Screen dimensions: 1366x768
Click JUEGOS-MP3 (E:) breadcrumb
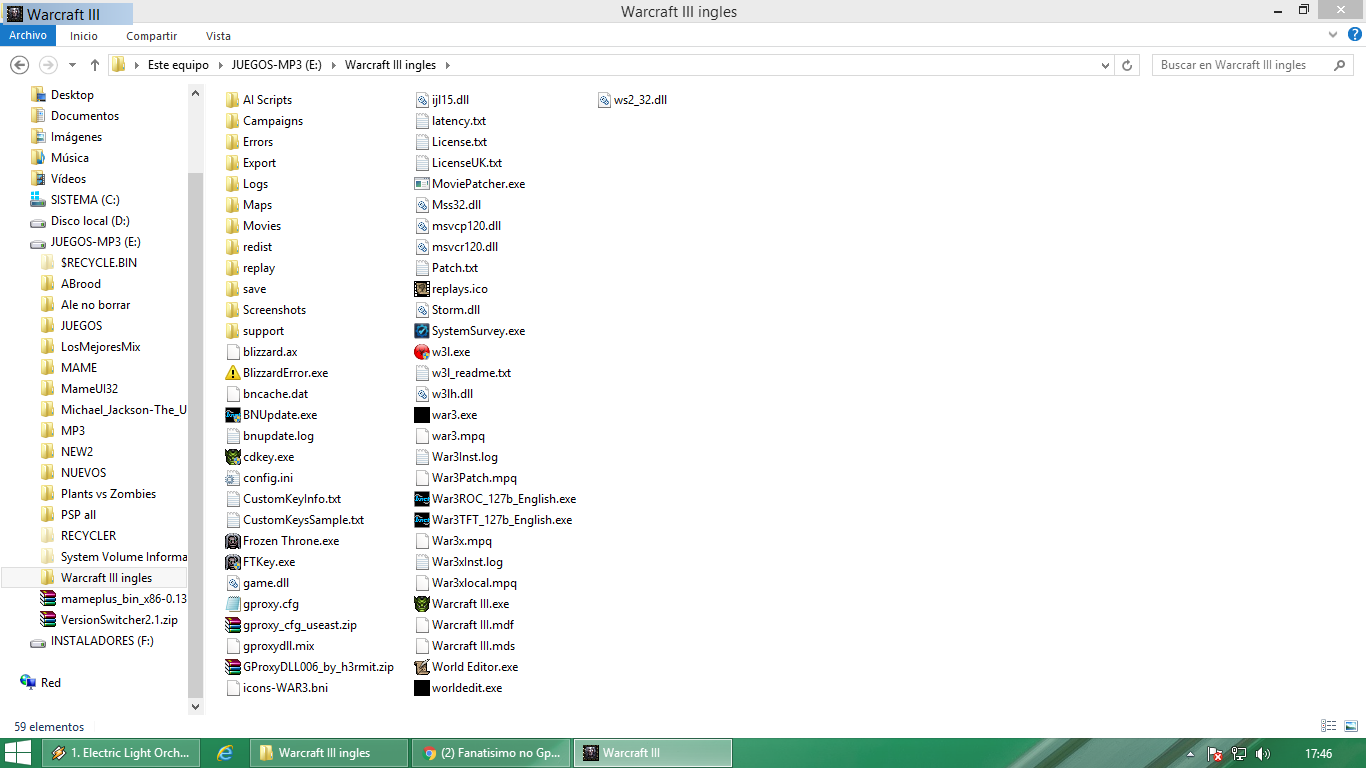coord(278,65)
